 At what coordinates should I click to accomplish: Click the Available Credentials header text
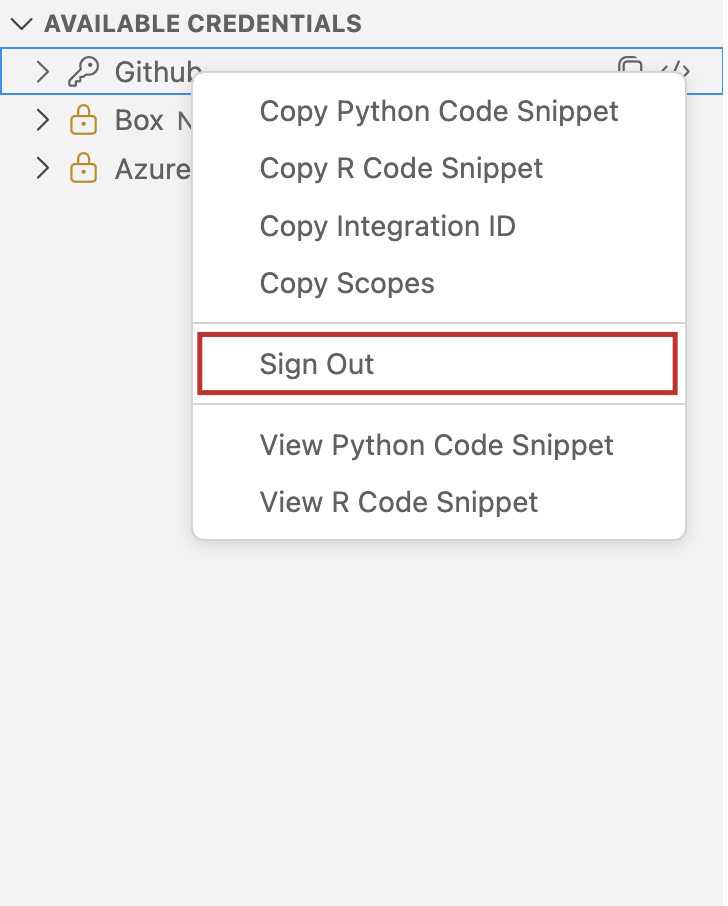[x=202, y=23]
